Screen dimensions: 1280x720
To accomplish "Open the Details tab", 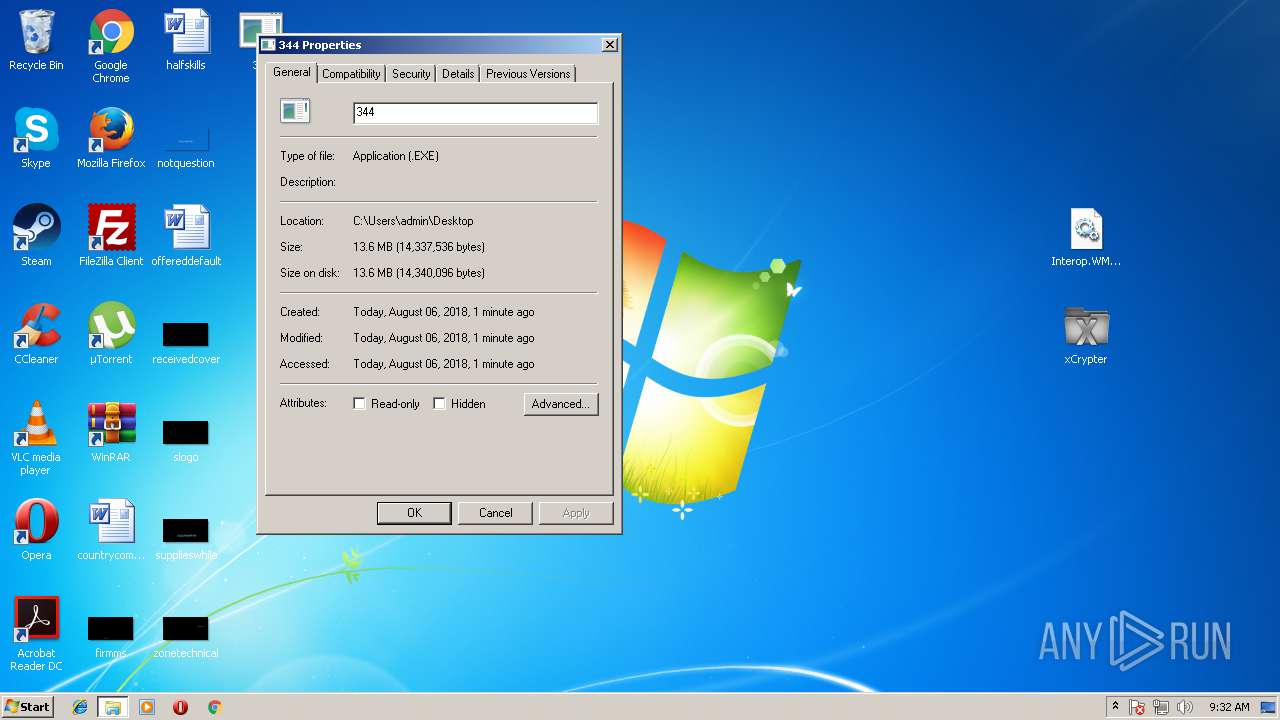I will coord(458,74).
